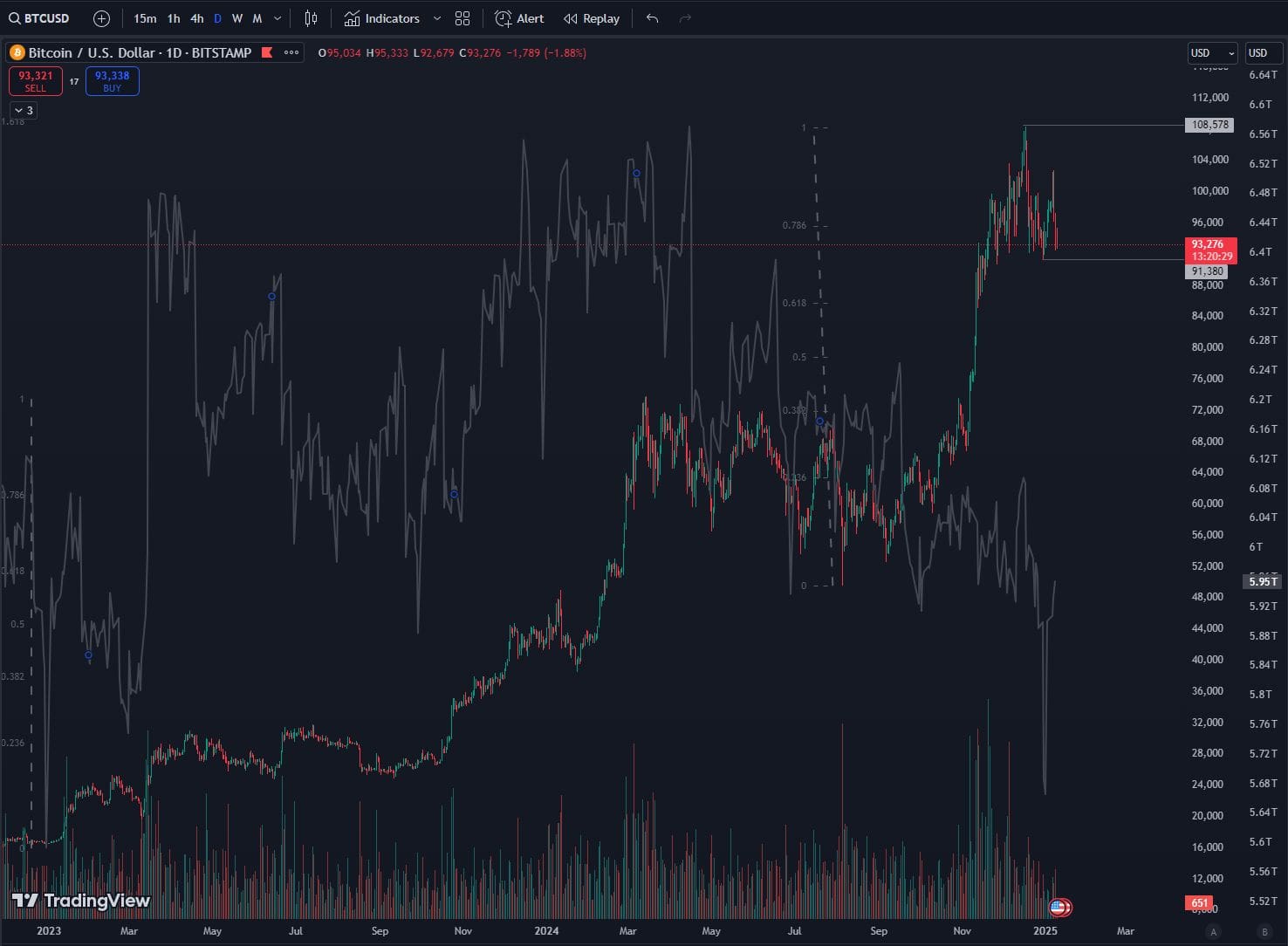Start bar Replay mode
Screen dimensions: 1288x946
click(x=592, y=18)
